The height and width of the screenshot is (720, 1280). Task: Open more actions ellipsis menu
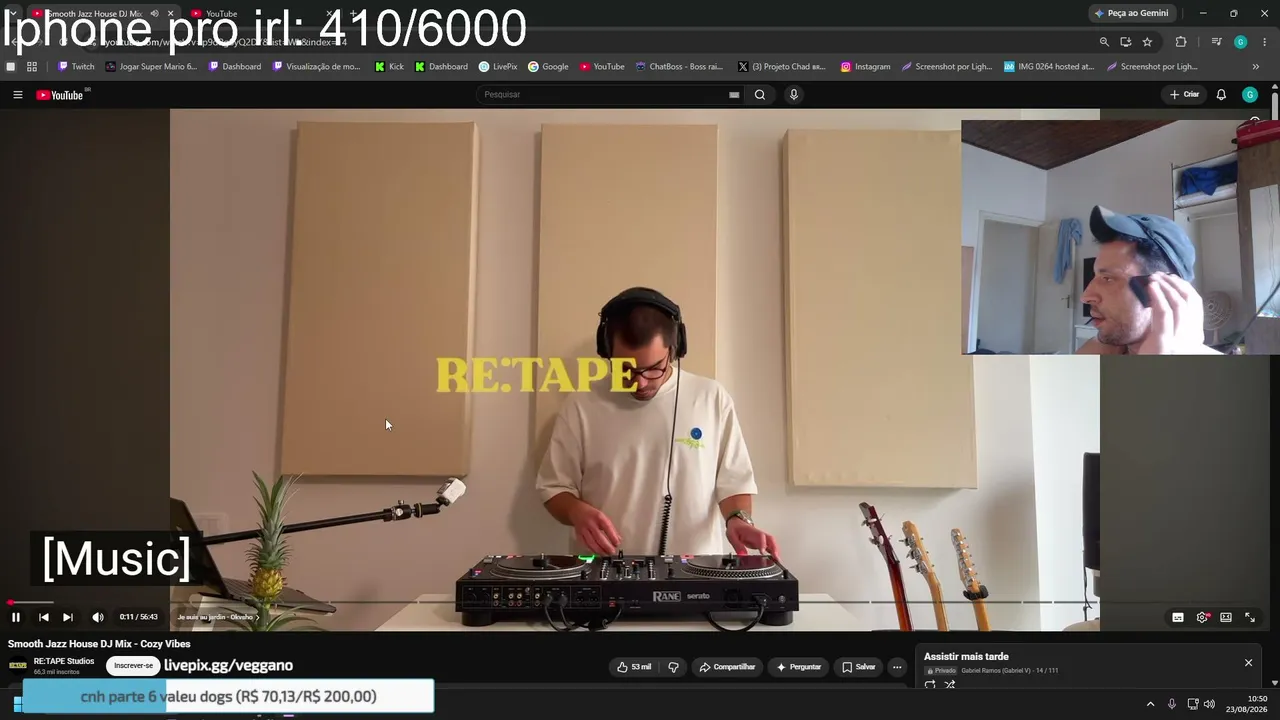[x=897, y=667]
